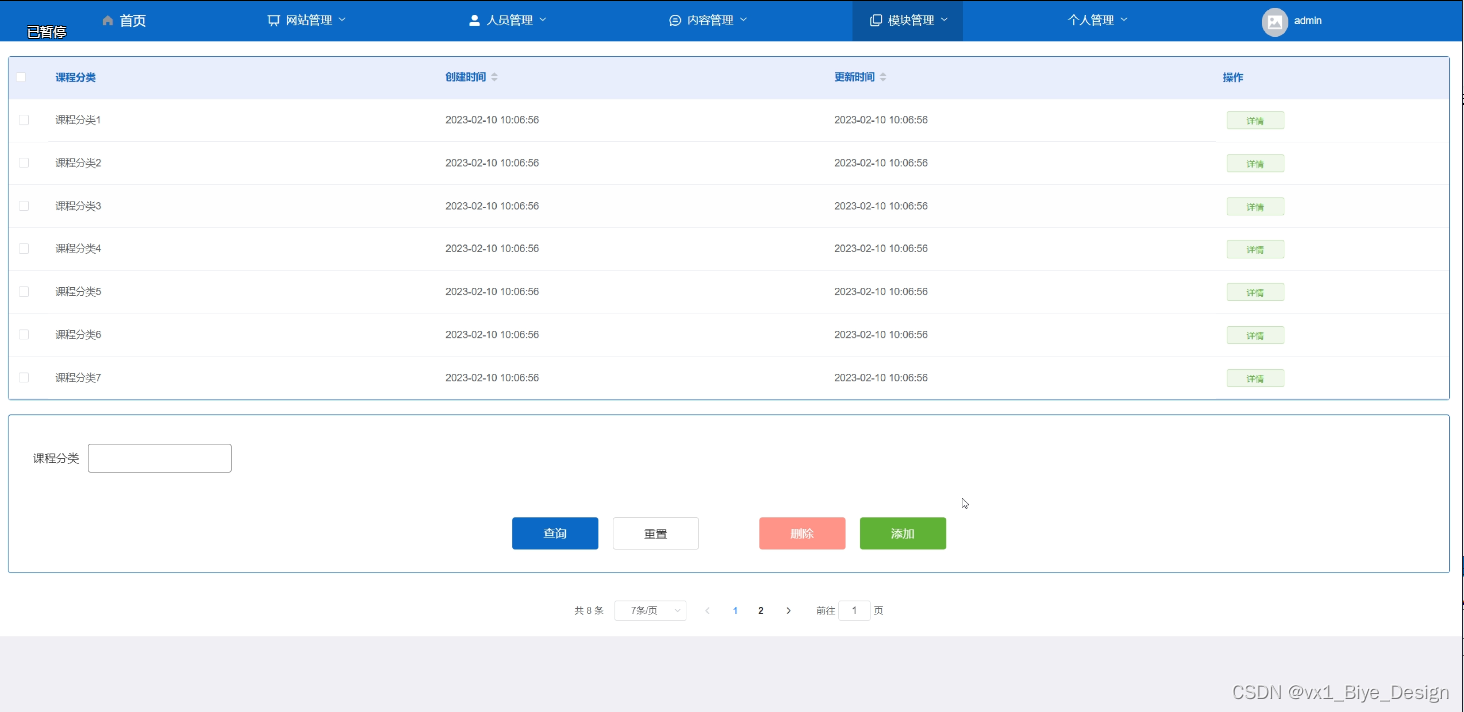Screen dimensions: 1464x712
Task: Expand the 内容管理 dropdown chevron
Action: coord(743,20)
